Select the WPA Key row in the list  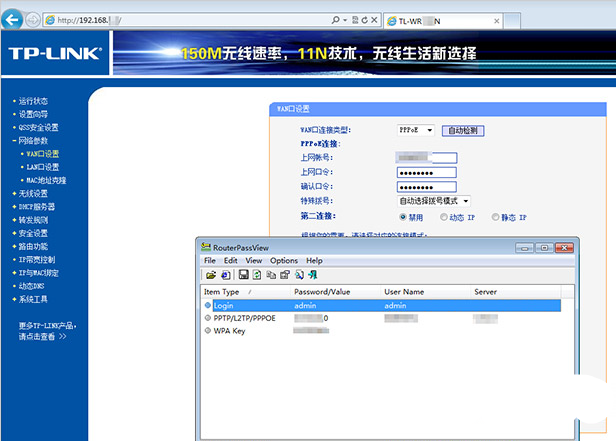point(230,331)
